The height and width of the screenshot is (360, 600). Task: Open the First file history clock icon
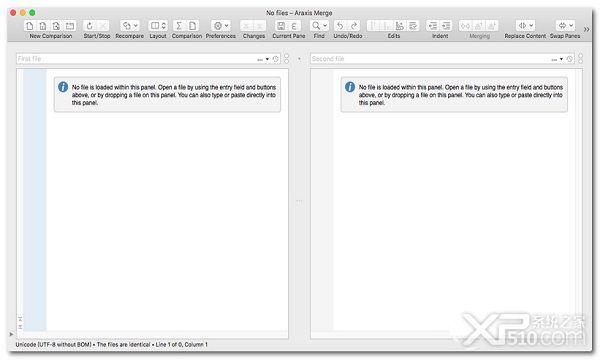point(275,59)
